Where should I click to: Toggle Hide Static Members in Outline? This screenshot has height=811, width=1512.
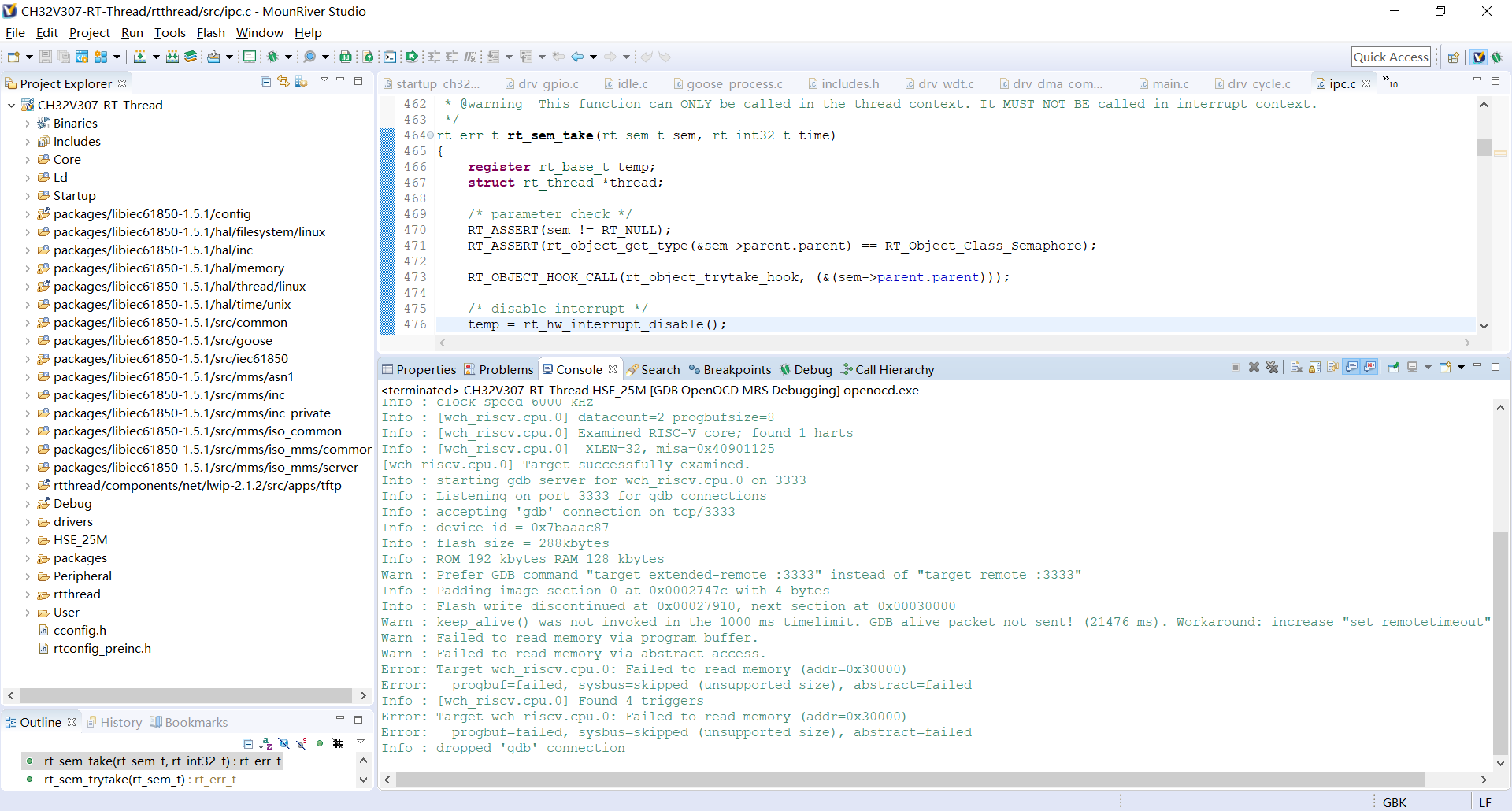pyautogui.click(x=302, y=743)
